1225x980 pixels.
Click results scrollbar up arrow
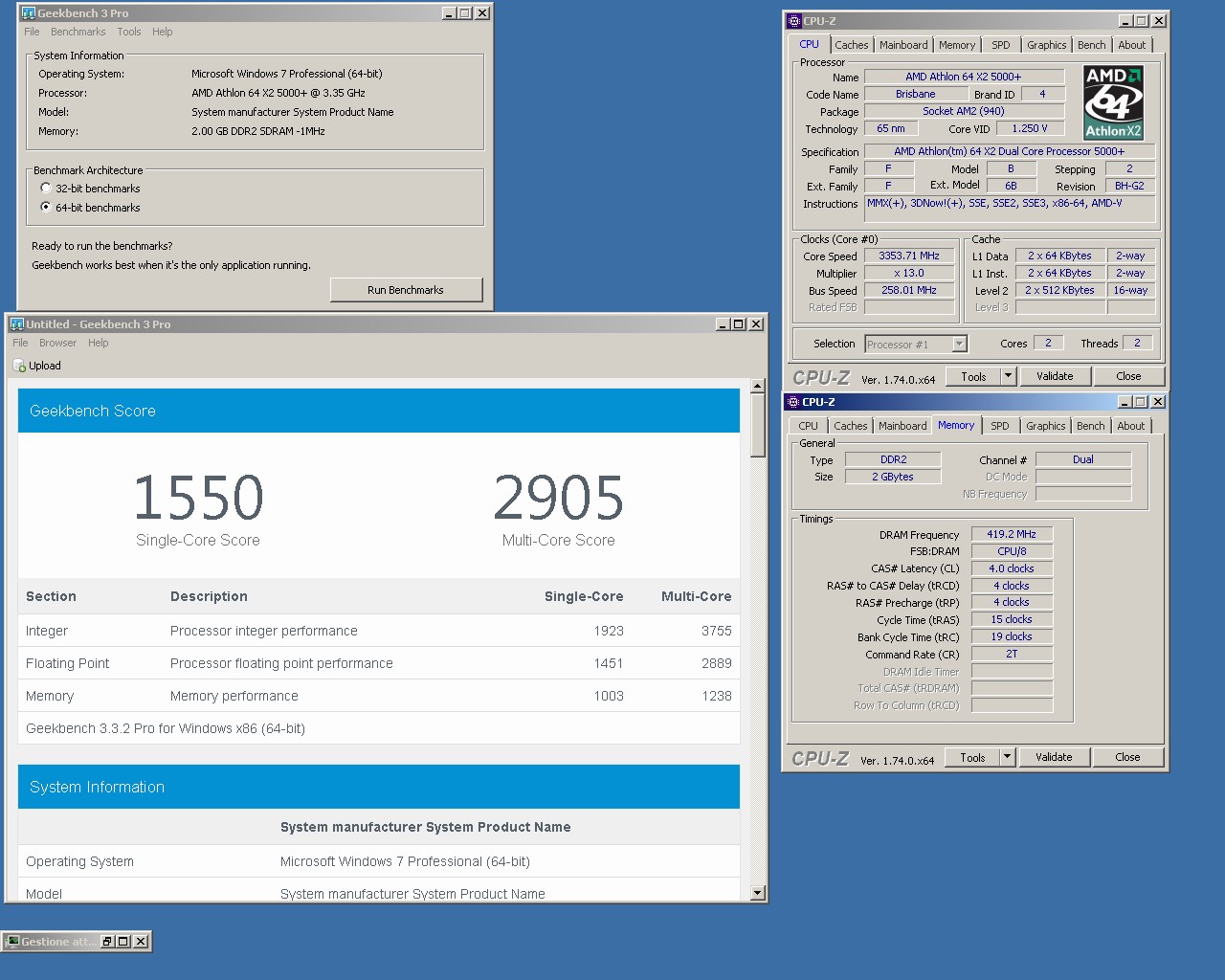(758, 387)
